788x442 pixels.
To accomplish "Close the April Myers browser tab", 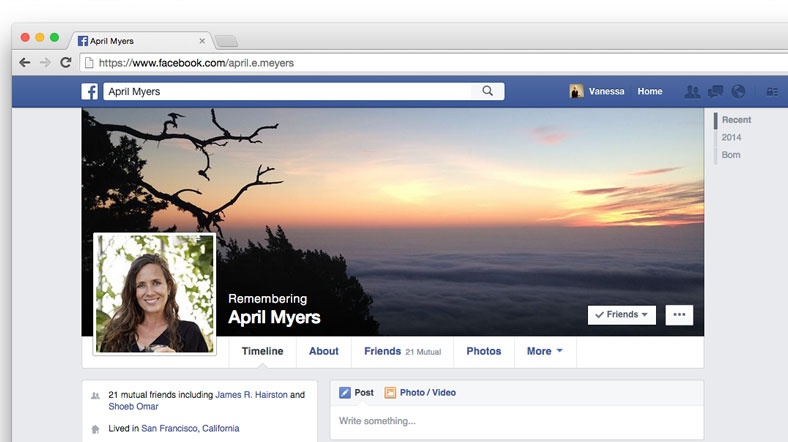I will [x=202, y=41].
